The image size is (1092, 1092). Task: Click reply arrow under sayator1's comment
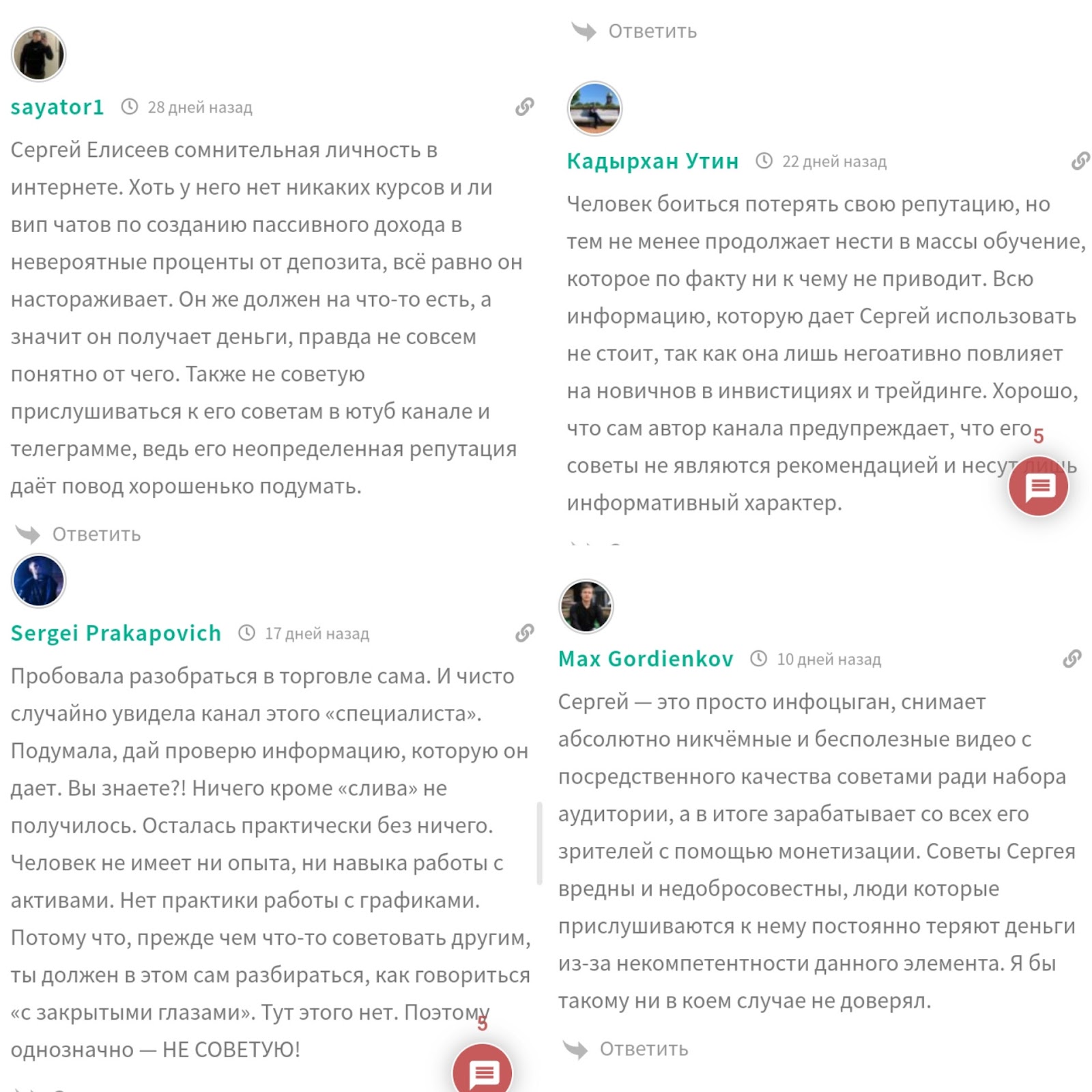tap(29, 534)
